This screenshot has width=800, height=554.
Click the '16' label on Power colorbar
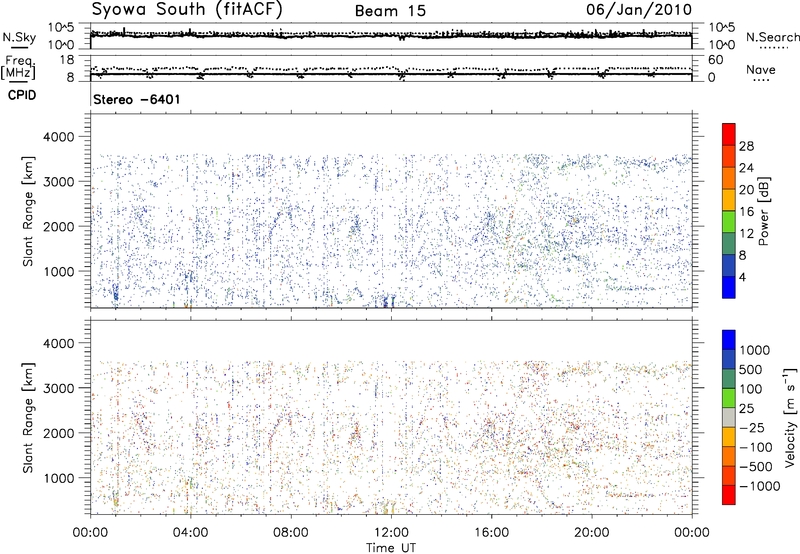point(746,212)
